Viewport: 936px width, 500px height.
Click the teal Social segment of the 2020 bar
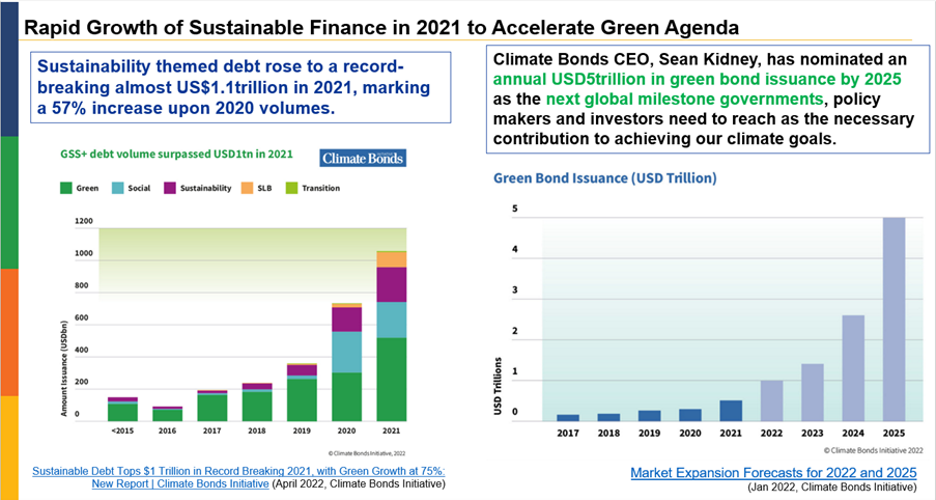347,352
